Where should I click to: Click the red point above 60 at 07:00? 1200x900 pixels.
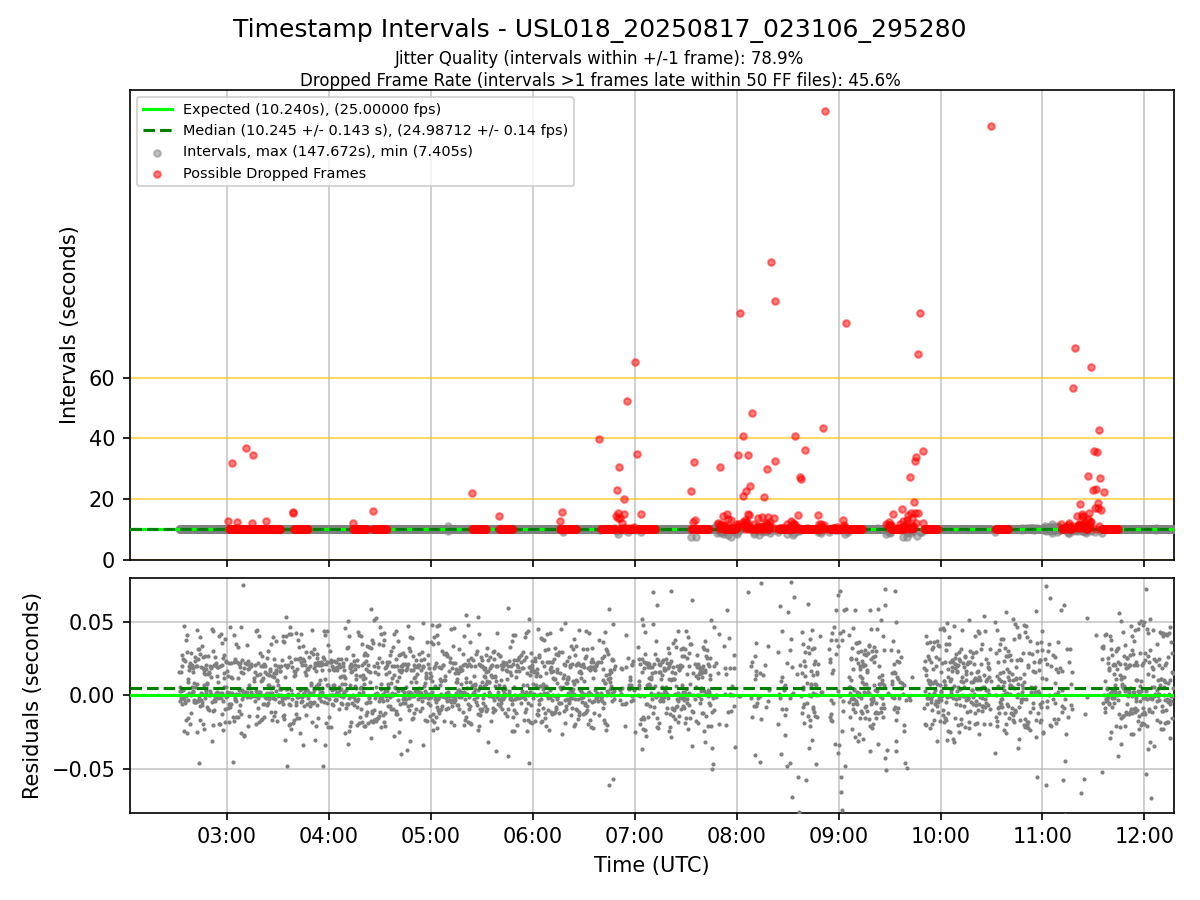click(635, 362)
